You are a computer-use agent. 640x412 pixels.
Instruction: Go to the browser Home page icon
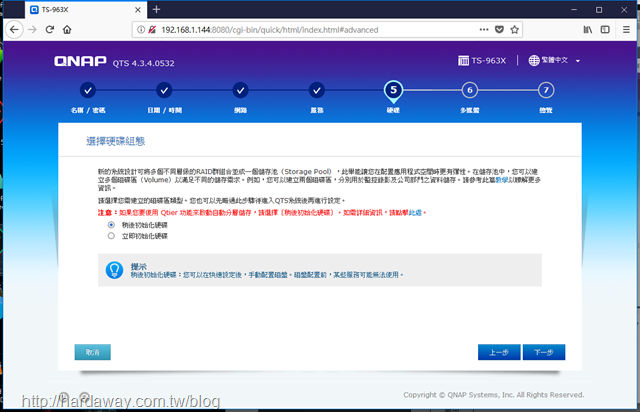click(x=67, y=30)
